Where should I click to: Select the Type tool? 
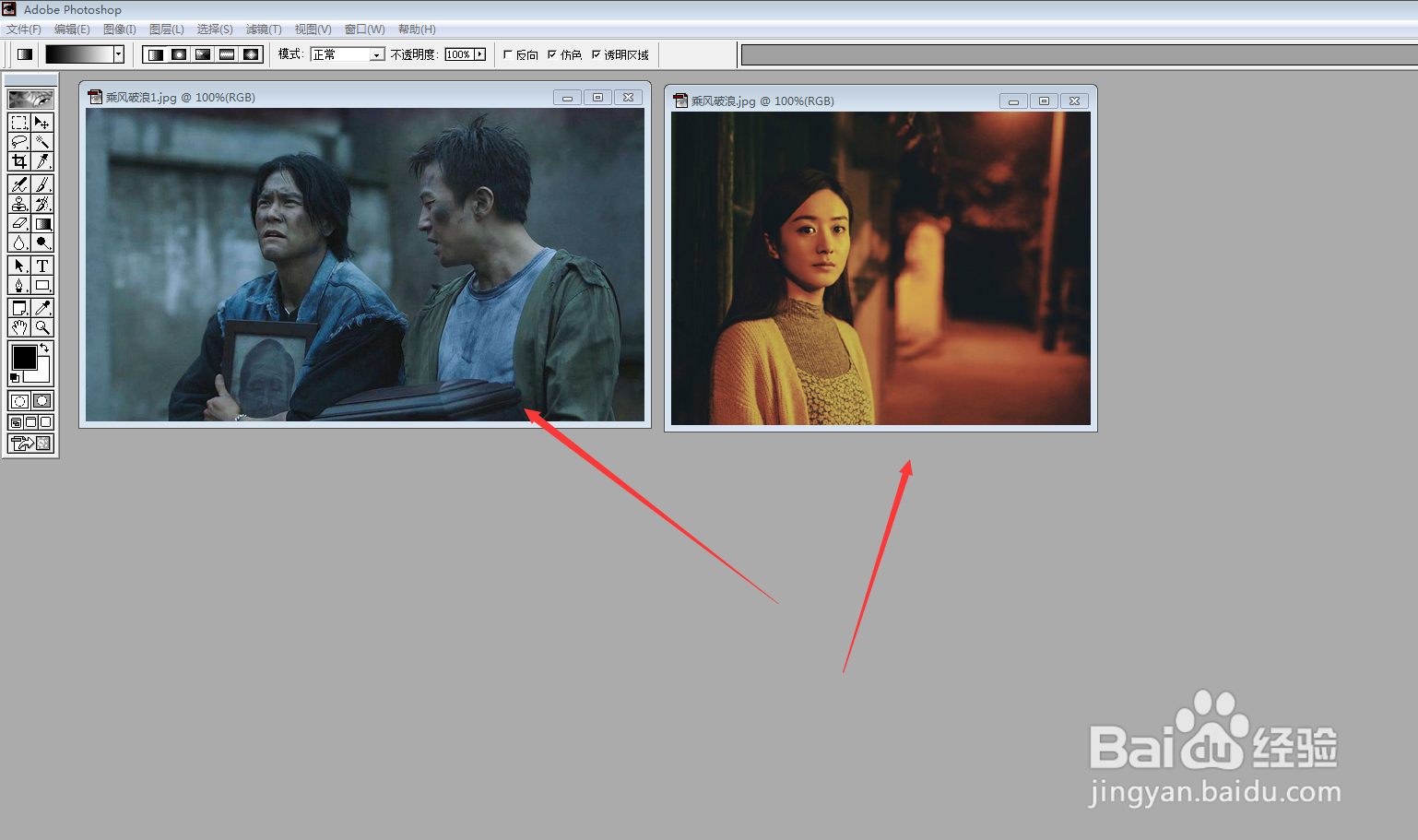pyautogui.click(x=42, y=266)
